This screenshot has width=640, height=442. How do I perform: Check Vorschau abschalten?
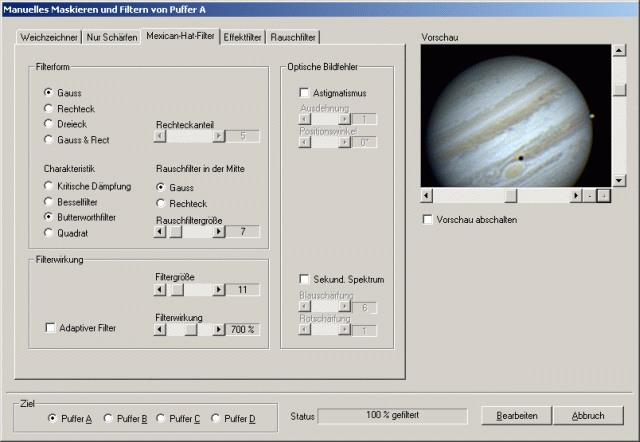point(427,220)
